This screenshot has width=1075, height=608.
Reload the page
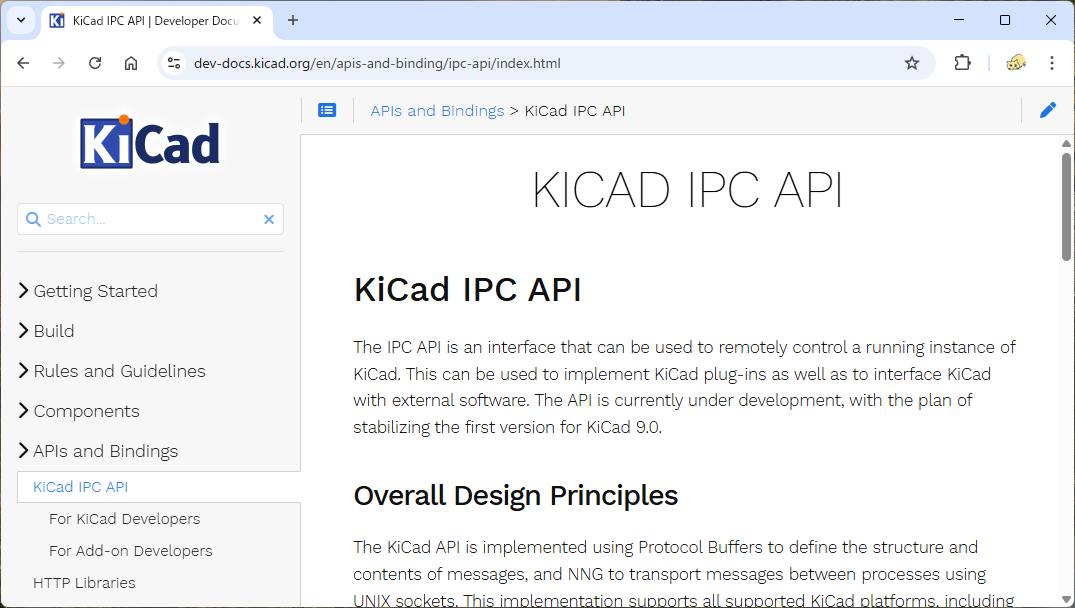pyautogui.click(x=95, y=63)
